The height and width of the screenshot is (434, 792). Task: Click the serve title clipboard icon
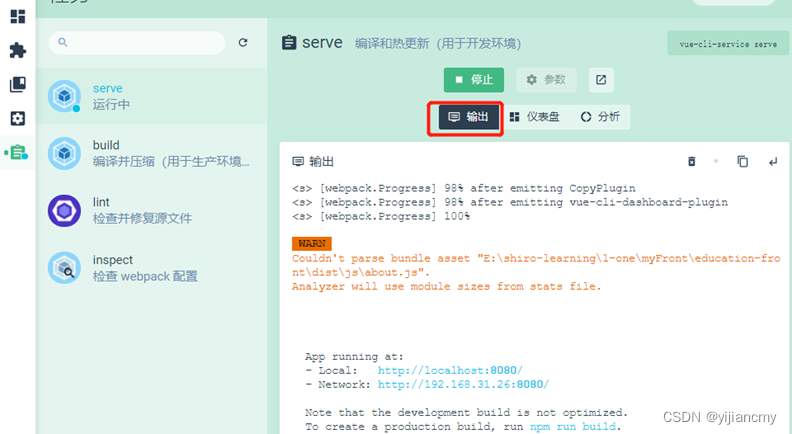289,42
